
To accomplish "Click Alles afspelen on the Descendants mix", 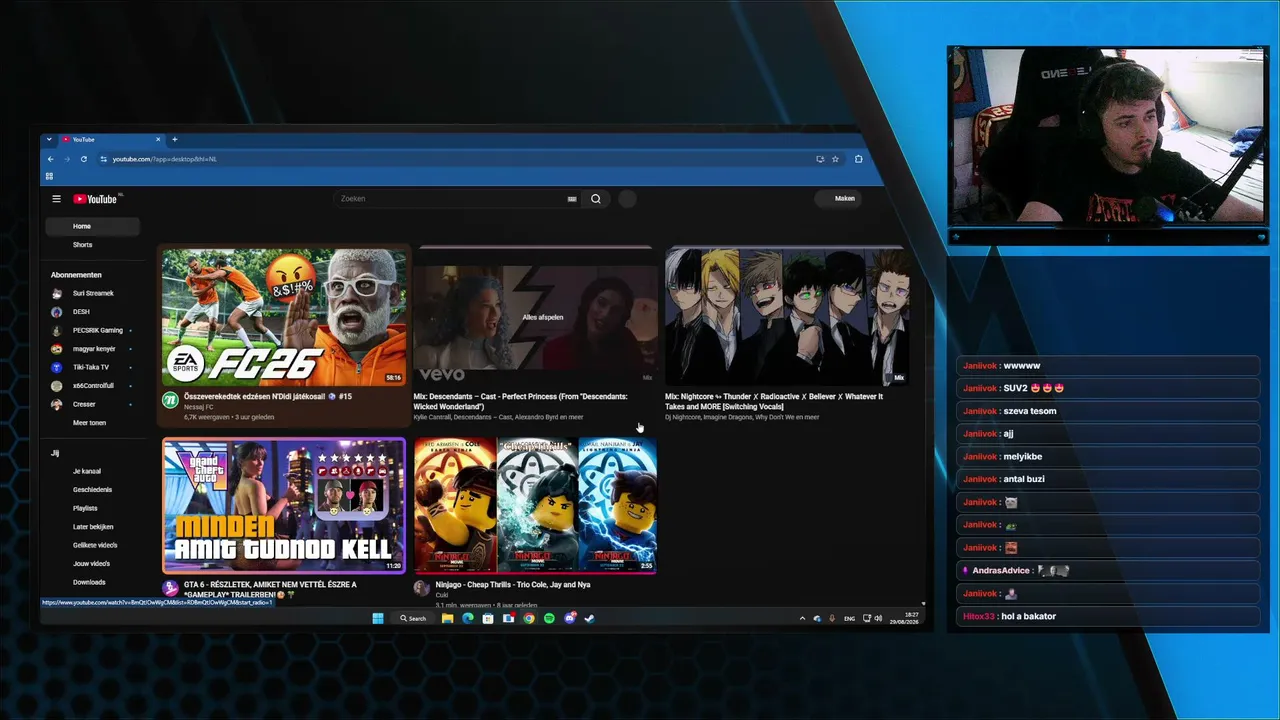I will pyautogui.click(x=543, y=317).
